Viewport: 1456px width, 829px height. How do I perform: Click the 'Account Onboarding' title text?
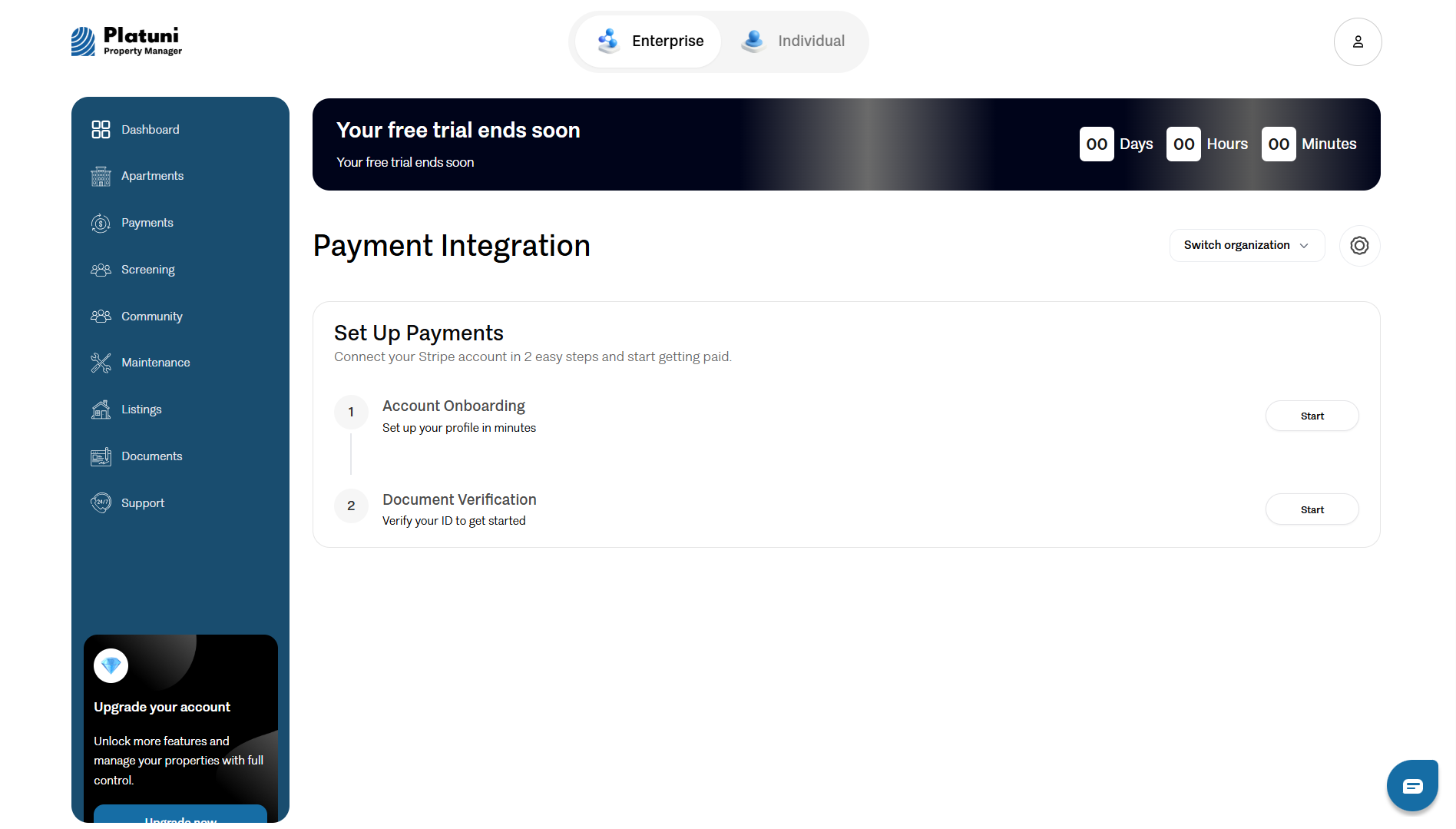[x=454, y=406]
